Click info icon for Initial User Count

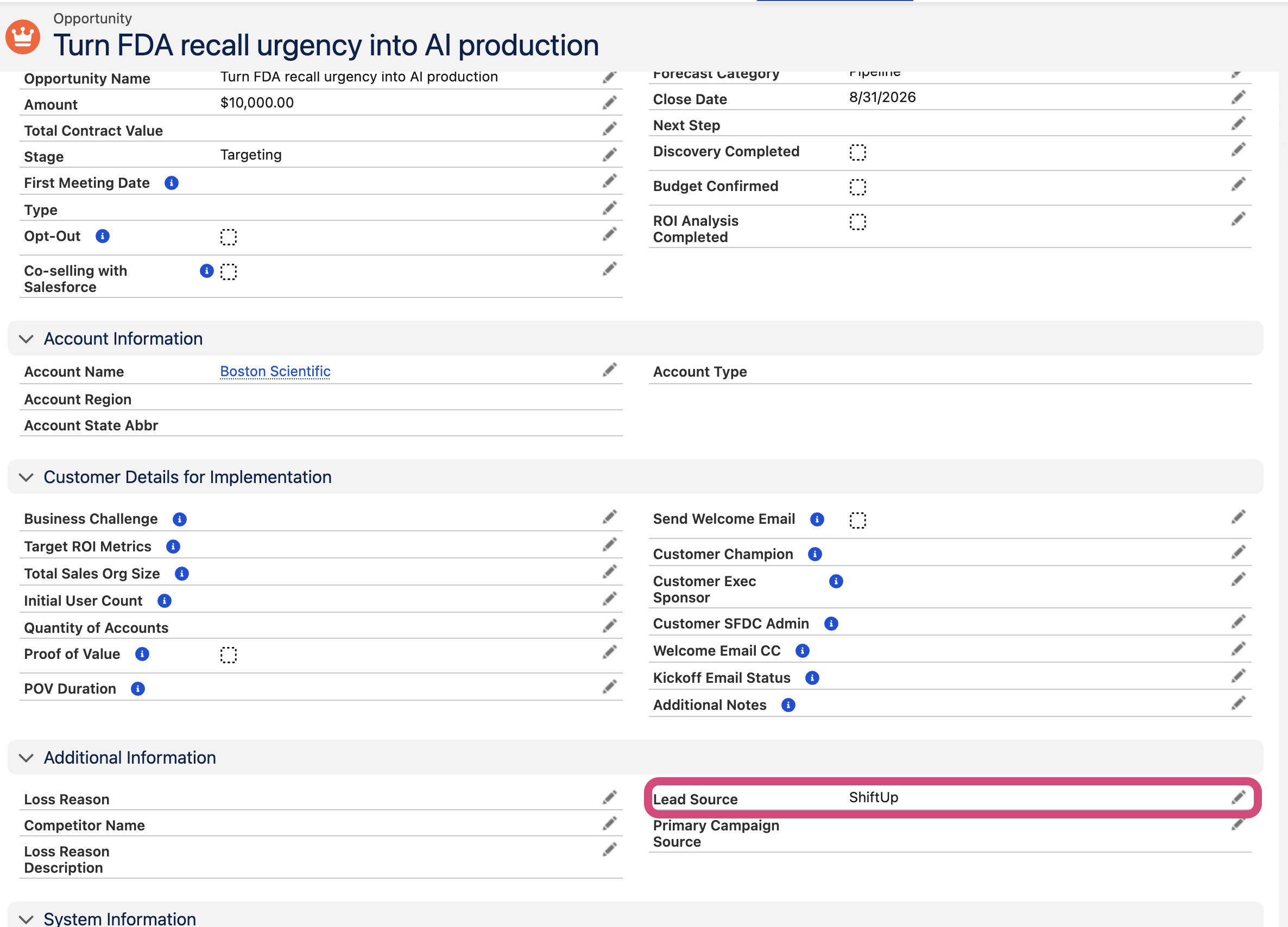165,601
